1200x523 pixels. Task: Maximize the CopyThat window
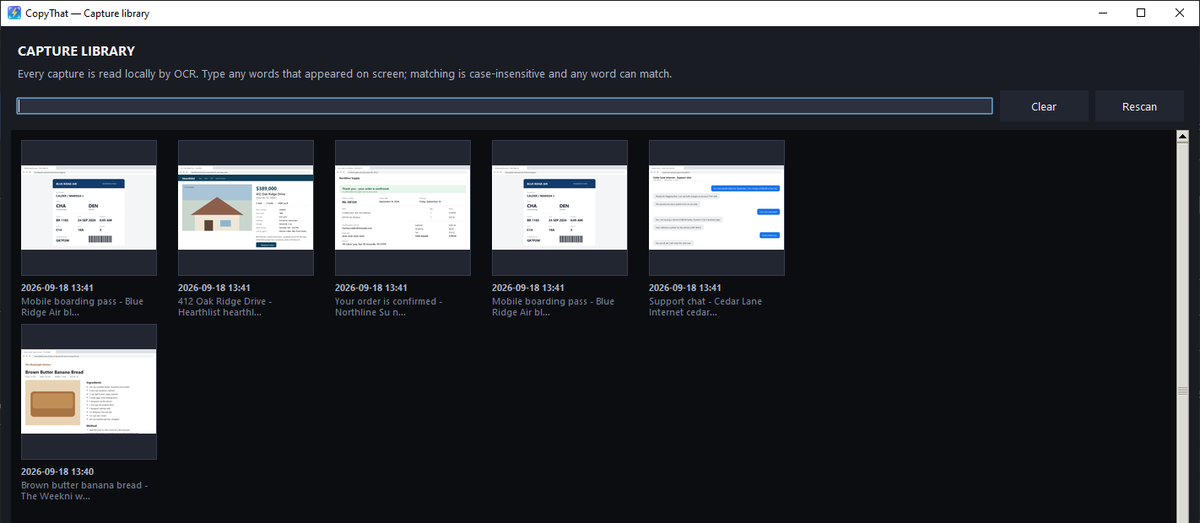pyautogui.click(x=1141, y=13)
